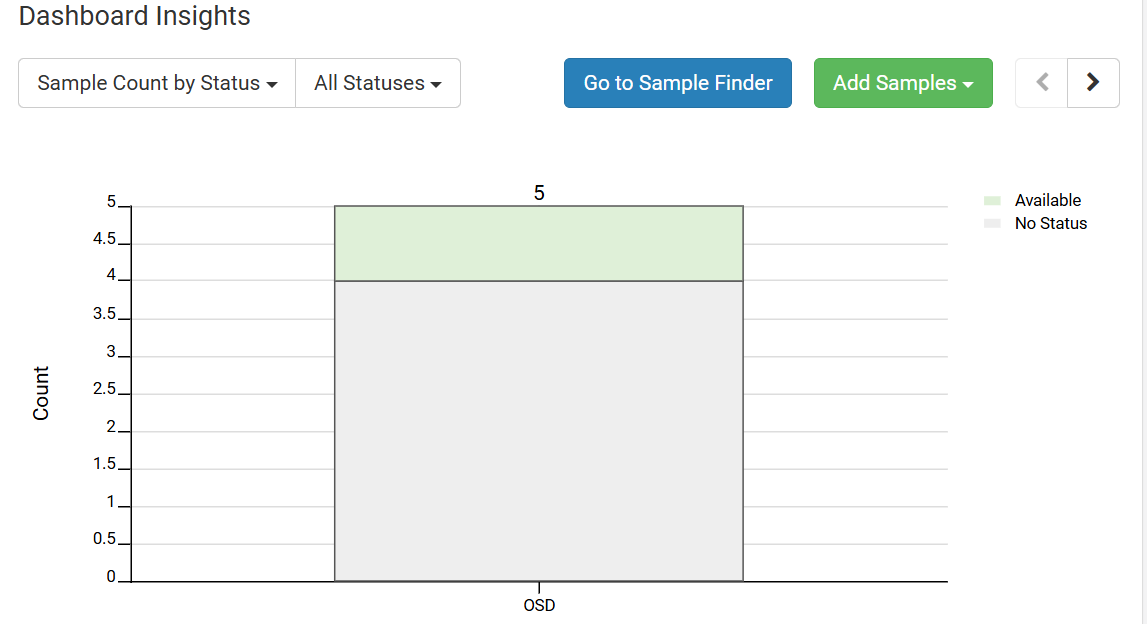Click the 4.5 tick on y-axis
Image resolution: width=1147 pixels, height=624 pixels.
(105, 240)
